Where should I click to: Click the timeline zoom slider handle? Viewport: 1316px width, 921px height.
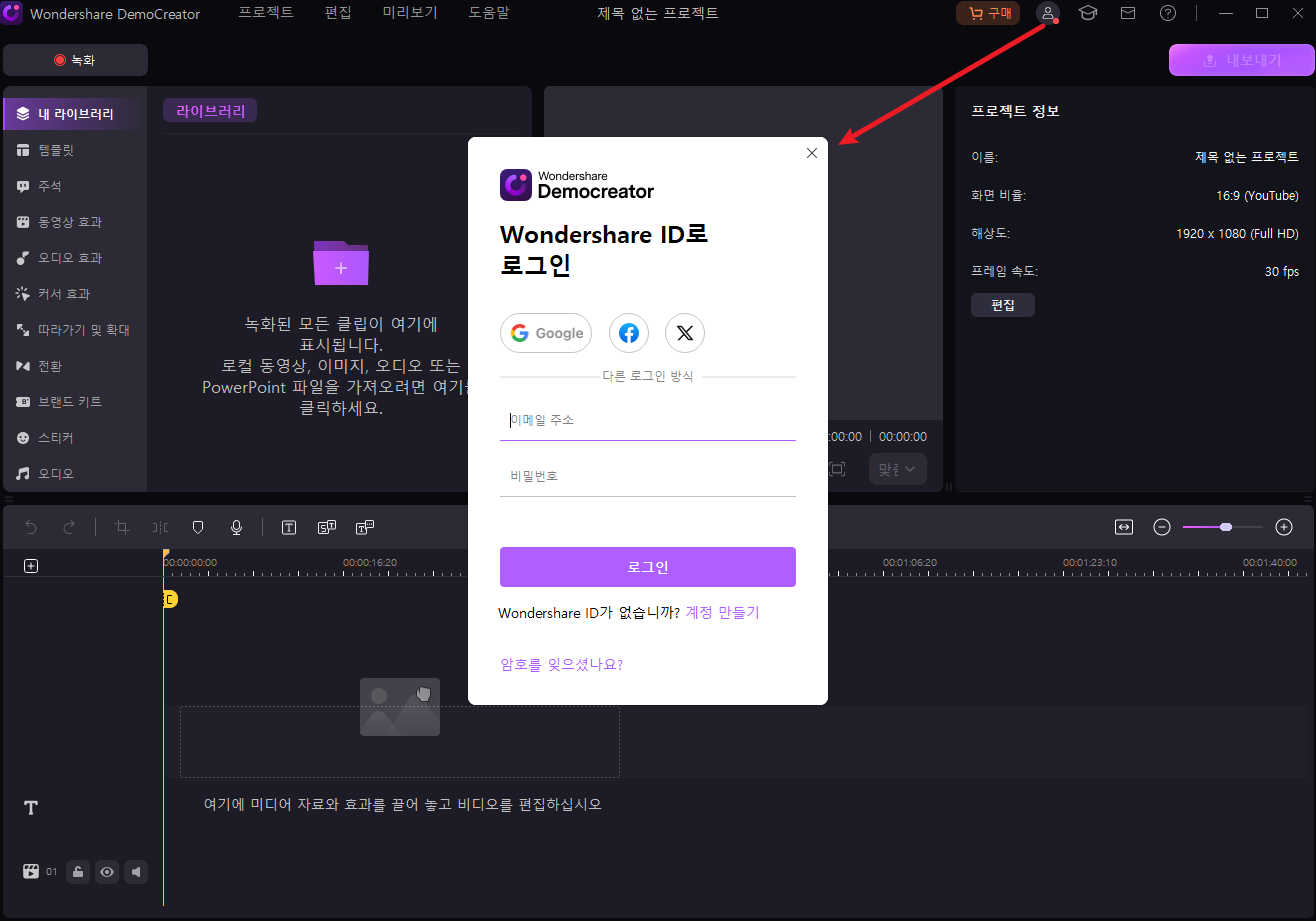pos(1226,527)
